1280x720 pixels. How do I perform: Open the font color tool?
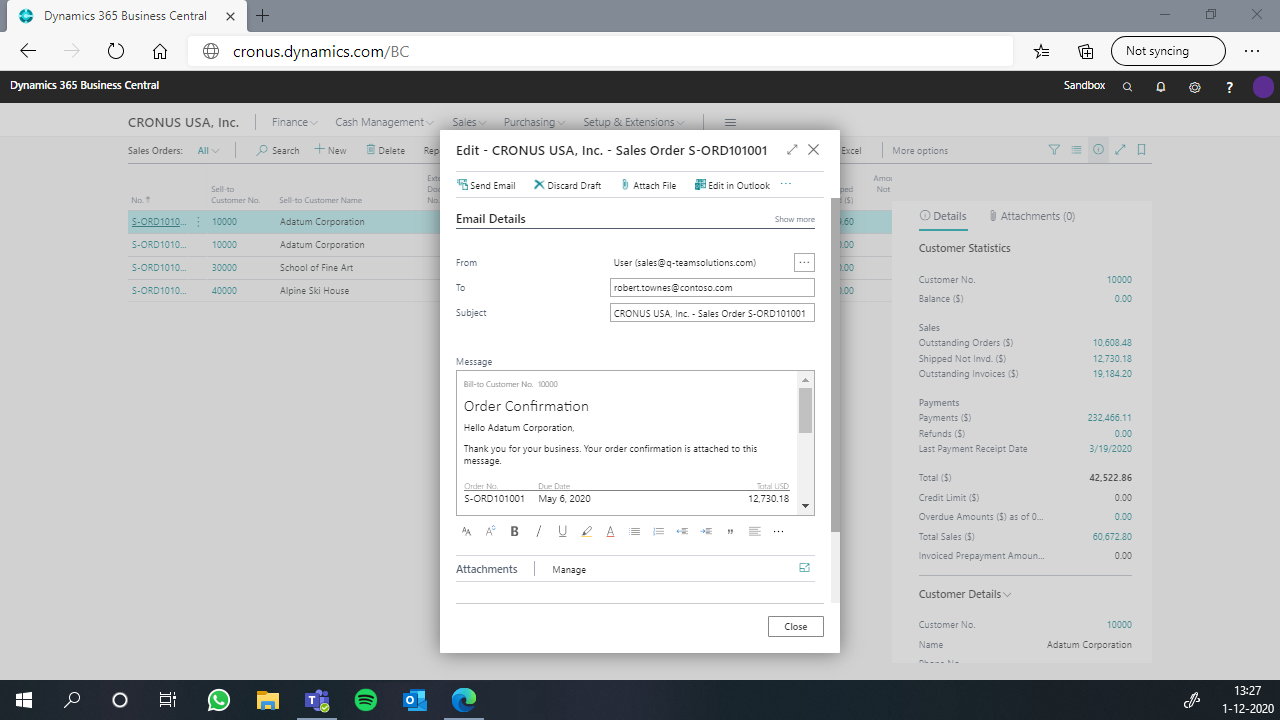(x=610, y=531)
